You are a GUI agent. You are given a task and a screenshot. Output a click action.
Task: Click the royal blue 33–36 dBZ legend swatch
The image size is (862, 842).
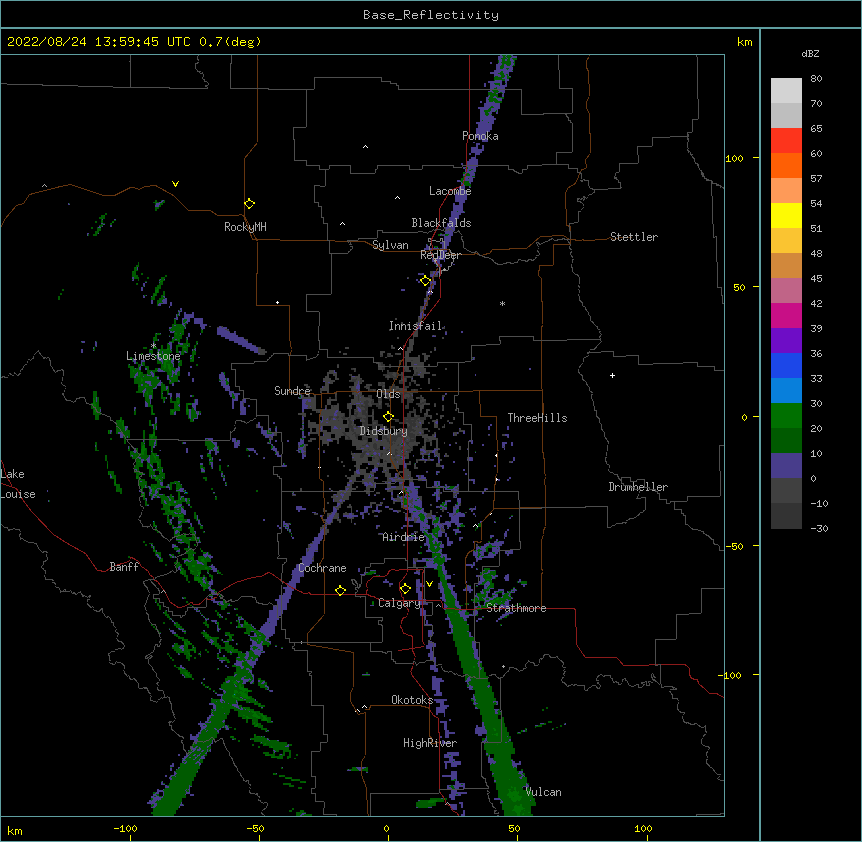point(786,365)
